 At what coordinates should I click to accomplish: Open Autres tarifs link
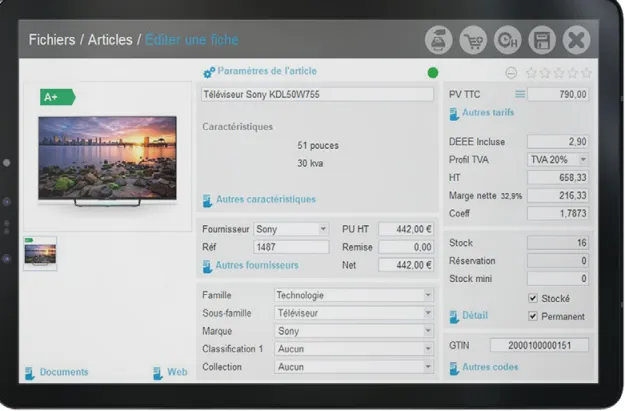click(488, 112)
